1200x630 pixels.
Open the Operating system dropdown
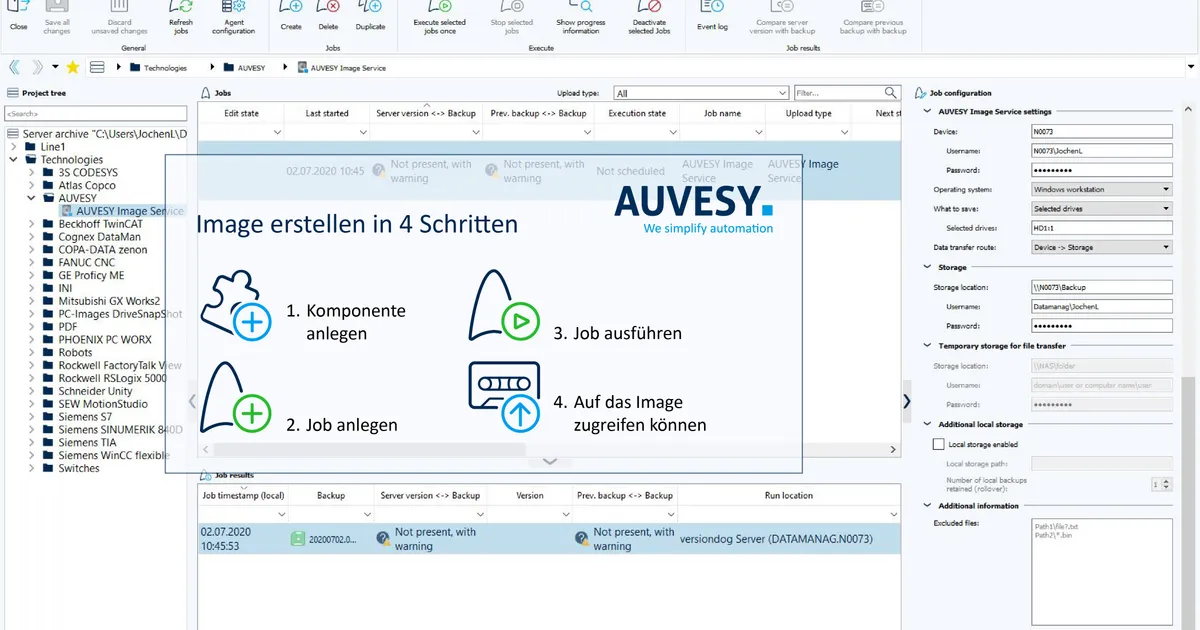(x=1166, y=189)
